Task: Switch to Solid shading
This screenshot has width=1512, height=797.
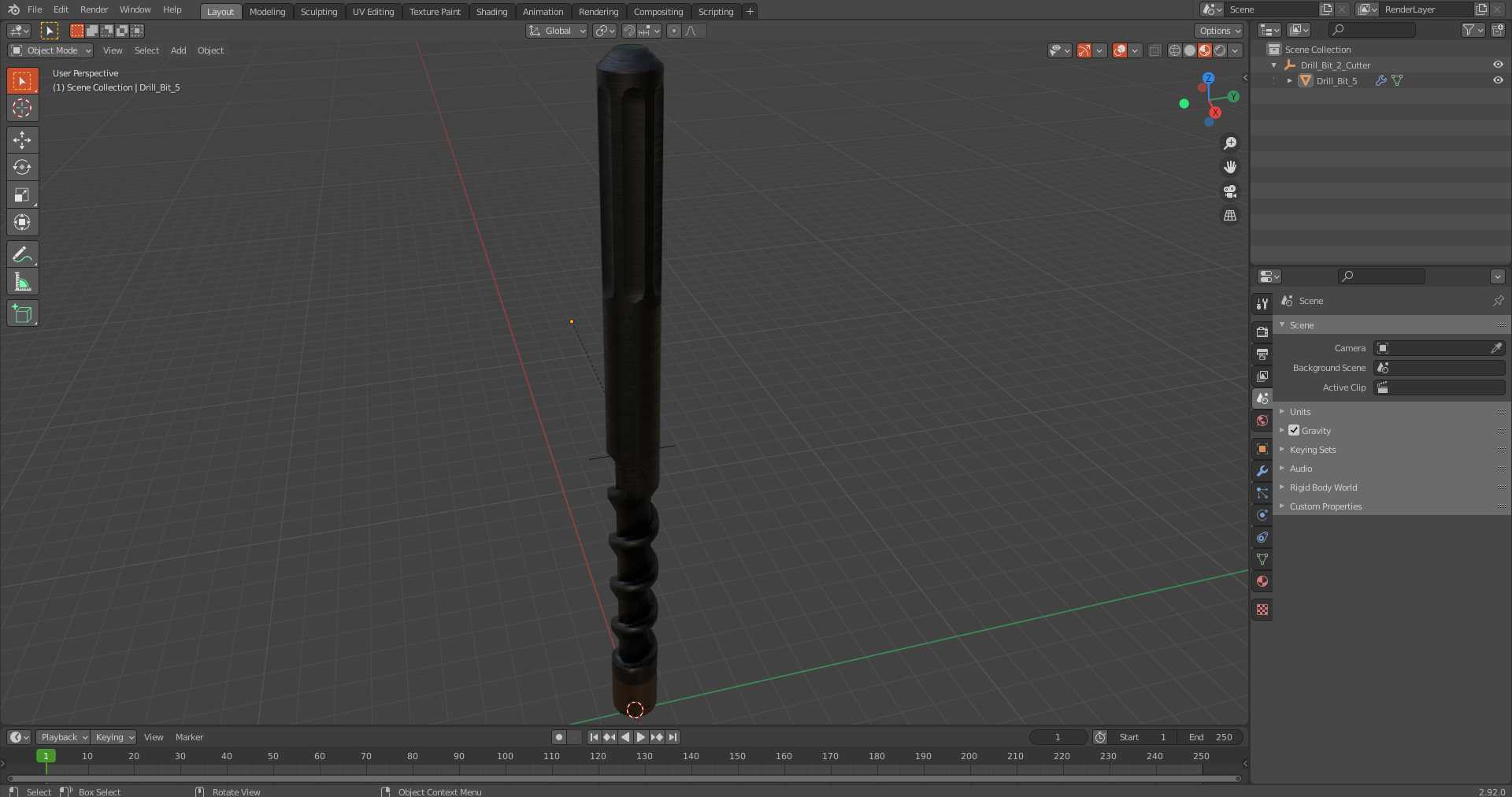Action: 1190,50
